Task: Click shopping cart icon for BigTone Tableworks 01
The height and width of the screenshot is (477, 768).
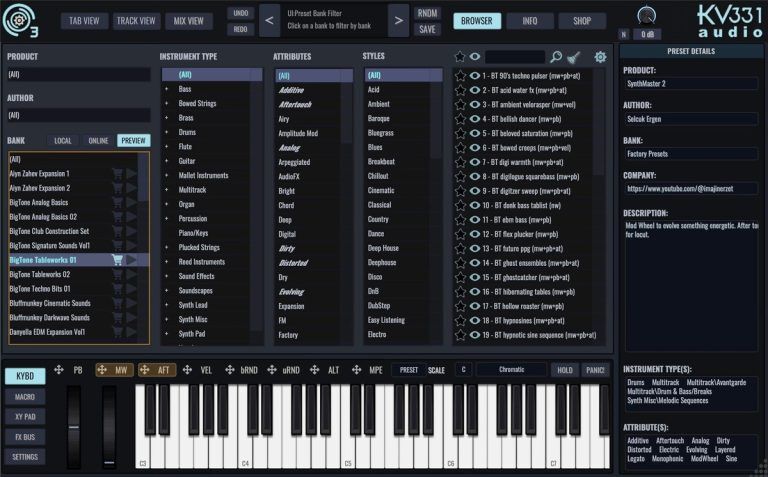Action: [117, 260]
